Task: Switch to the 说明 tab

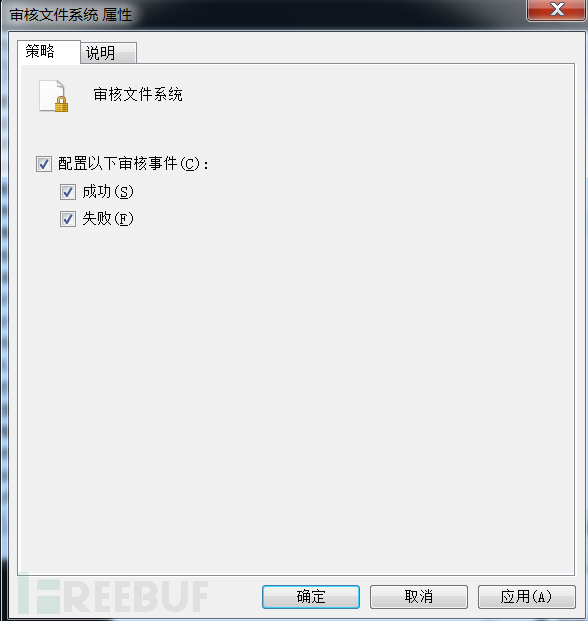Action: tap(109, 53)
